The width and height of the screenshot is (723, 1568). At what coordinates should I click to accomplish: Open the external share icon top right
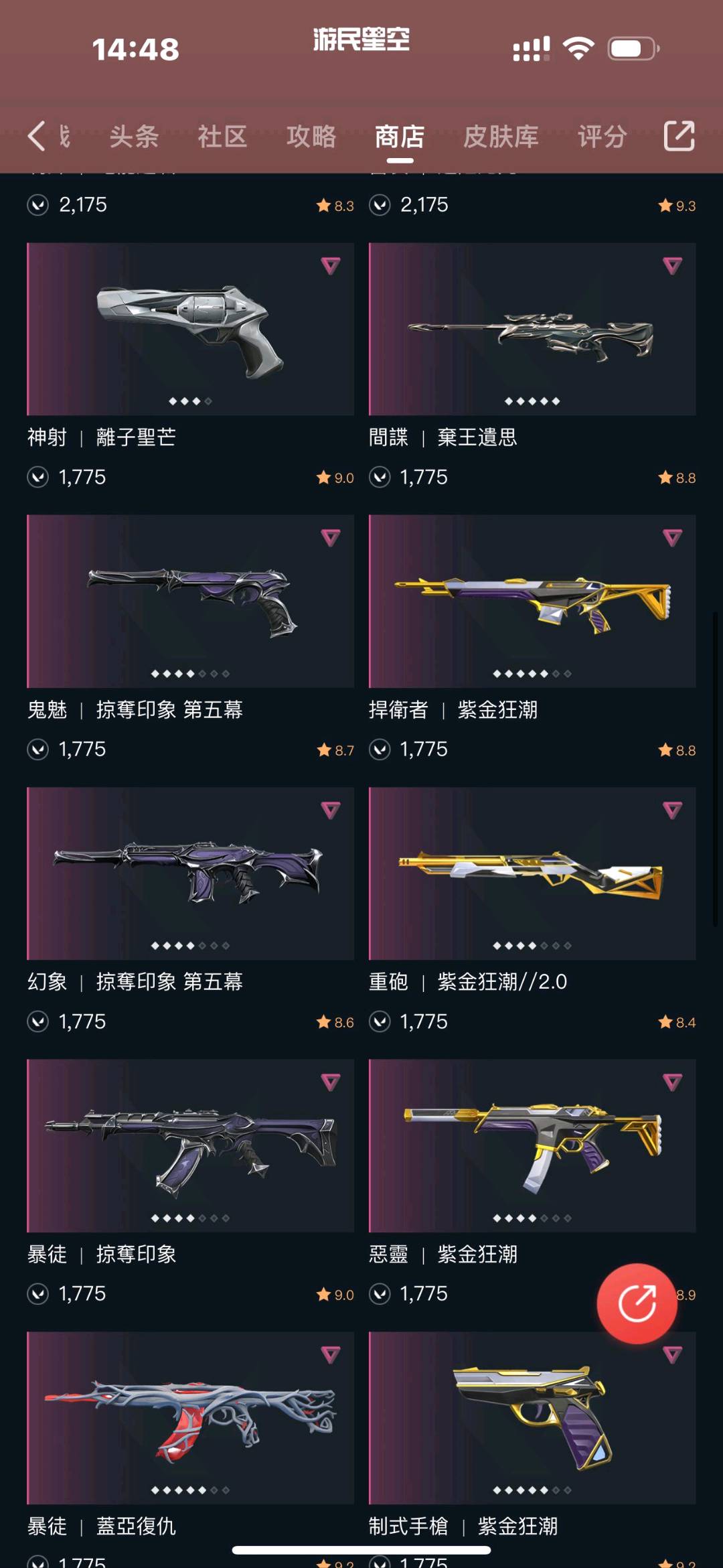point(679,136)
